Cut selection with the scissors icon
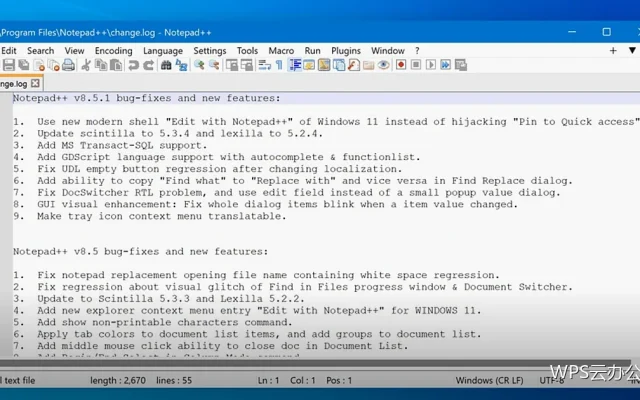Image resolution: width=640 pixels, height=400 pixels. click(x=86, y=65)
